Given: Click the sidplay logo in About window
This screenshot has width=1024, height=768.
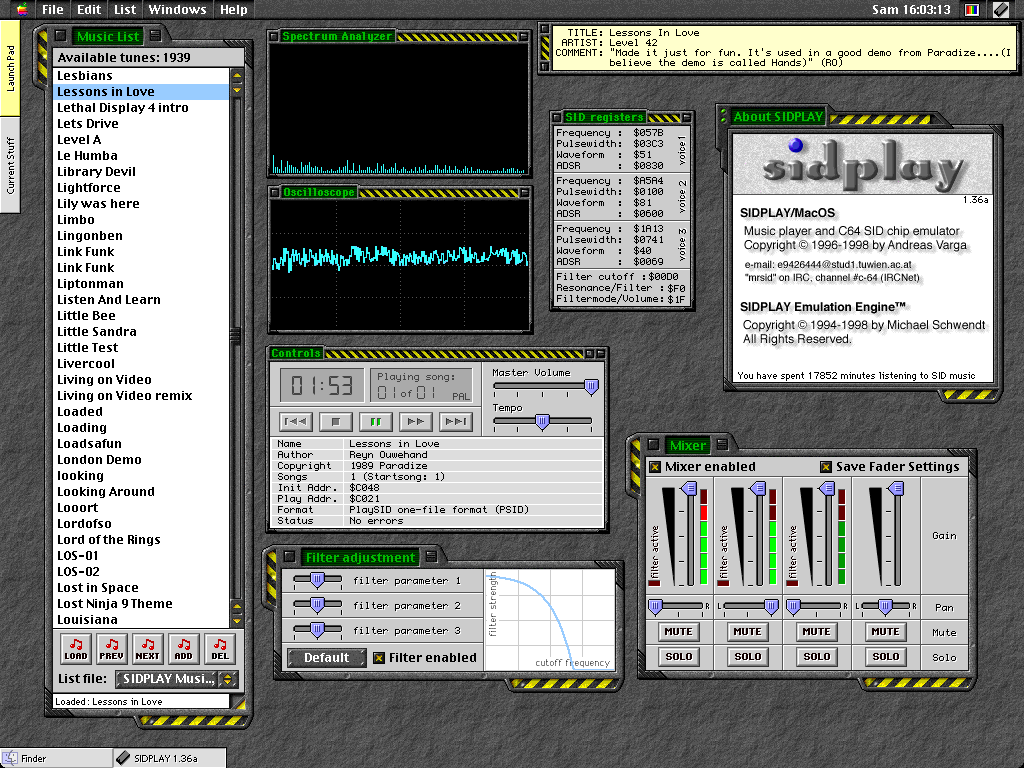Looking at the screenshot, I should pyautogui.click(x=863, y=165).
